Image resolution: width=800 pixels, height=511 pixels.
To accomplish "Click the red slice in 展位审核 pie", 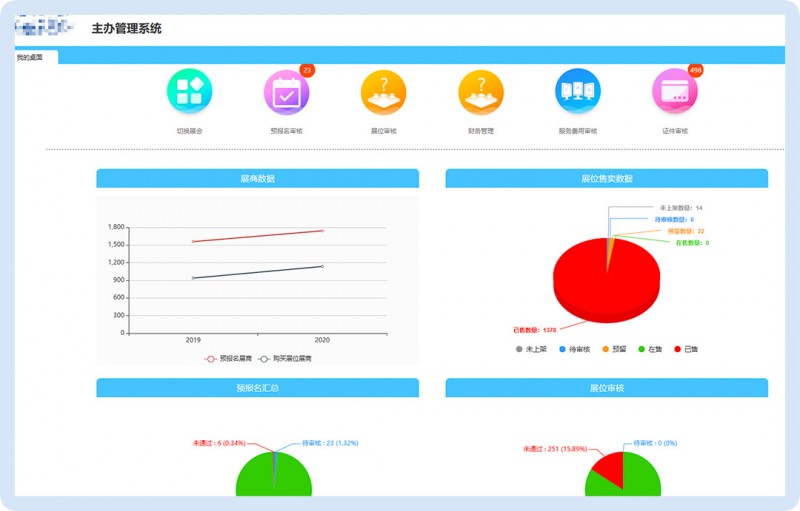I will (610, 467).
